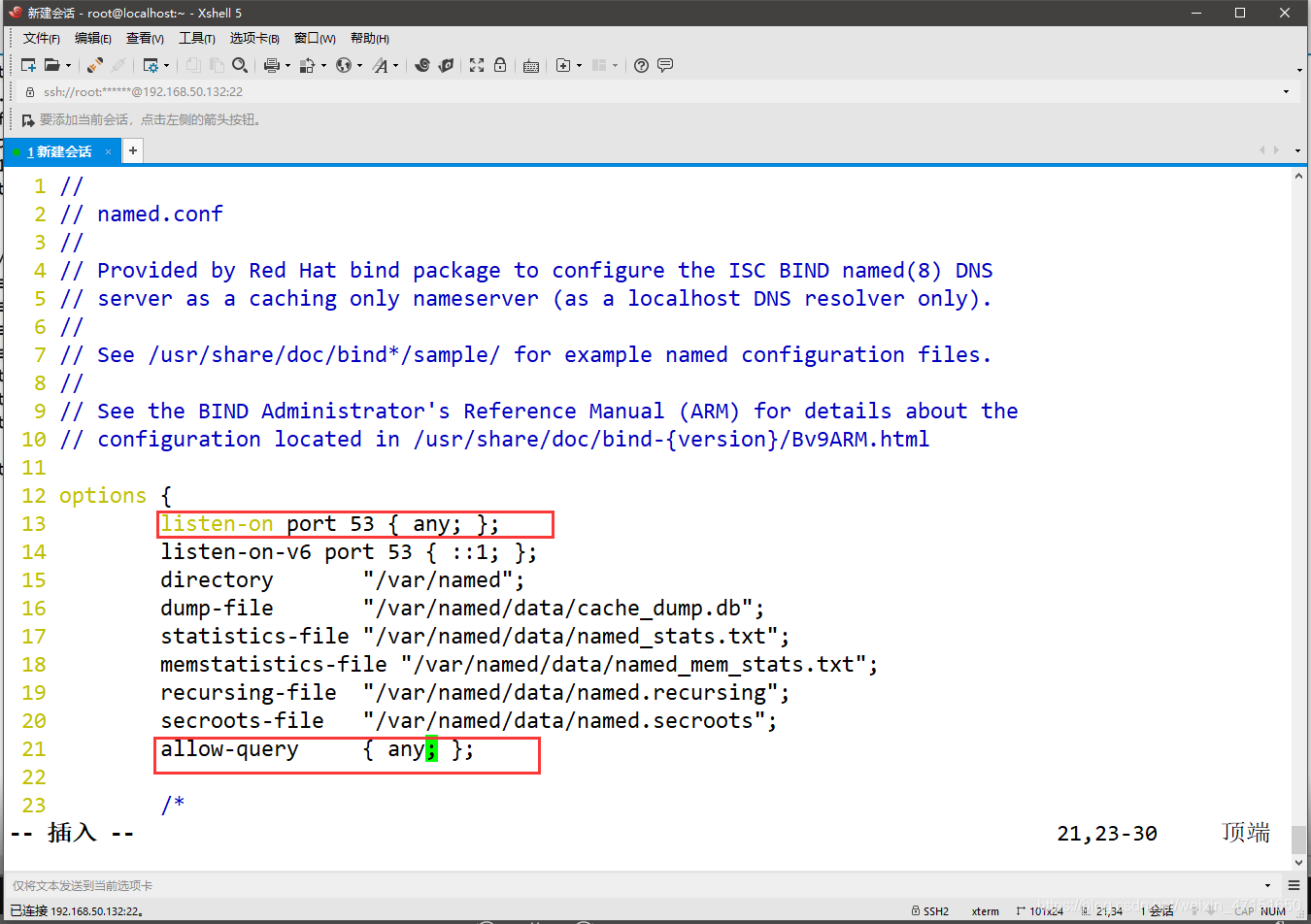Click the terminal scrollbar up arrow
This screenshot has width=1311, height=924.
click(x=1299, y=177)
